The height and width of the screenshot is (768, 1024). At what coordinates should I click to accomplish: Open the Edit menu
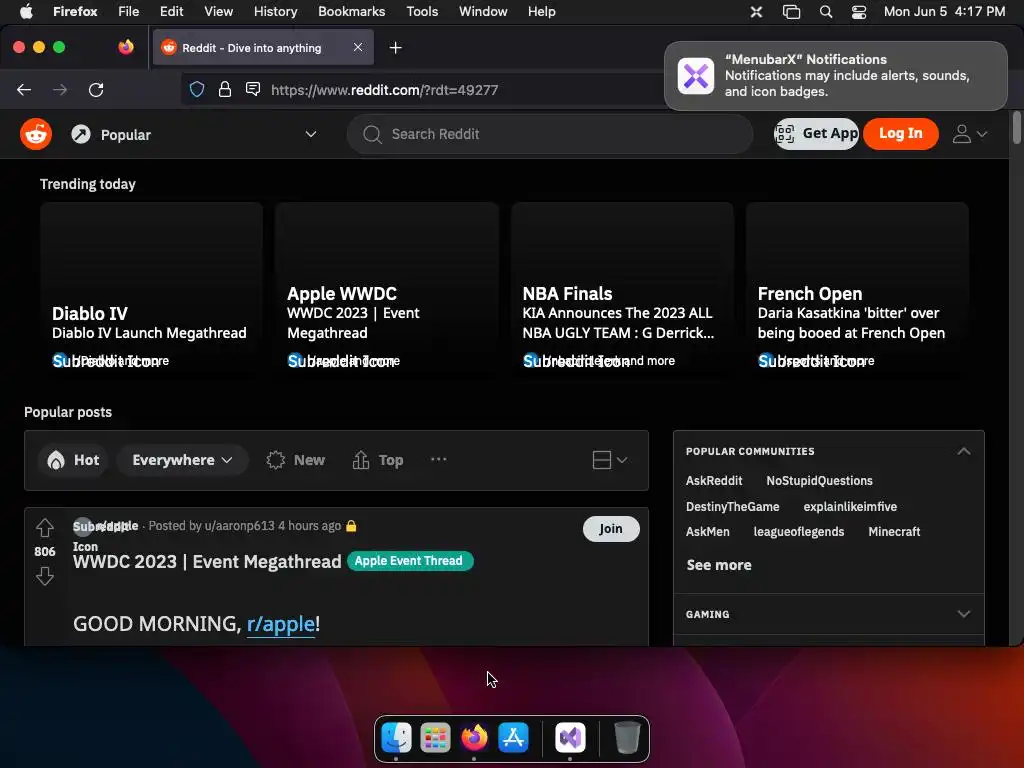point(171,11)
